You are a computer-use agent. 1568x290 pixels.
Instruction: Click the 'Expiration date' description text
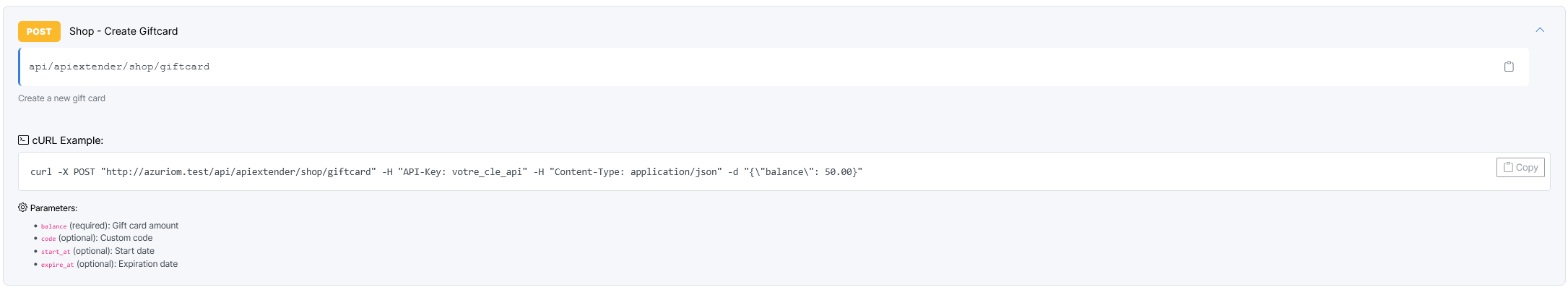pyautogui.click(x=149, y=264)
